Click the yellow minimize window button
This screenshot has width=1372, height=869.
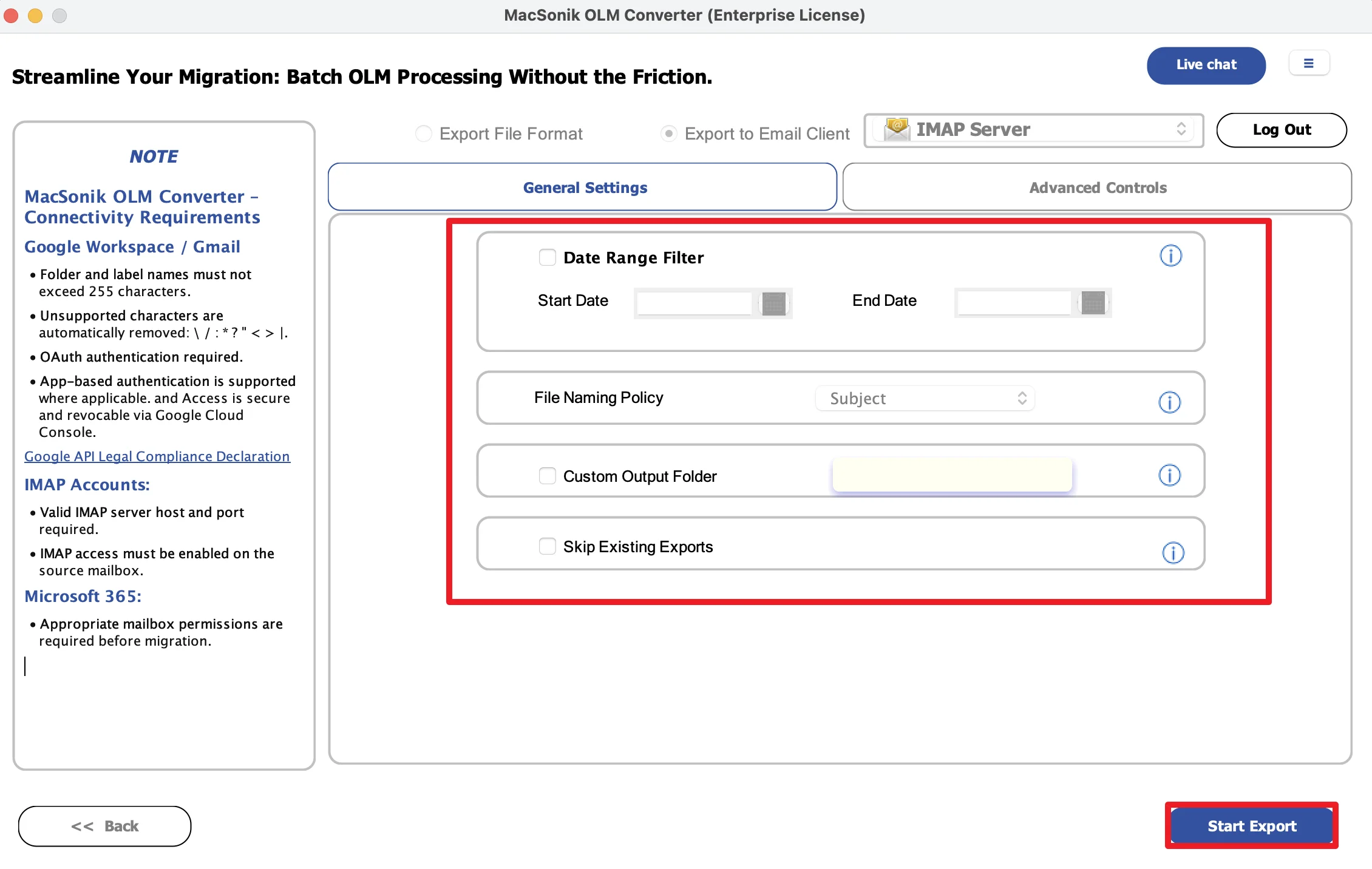pyautogui.click(x=35, y=15)
